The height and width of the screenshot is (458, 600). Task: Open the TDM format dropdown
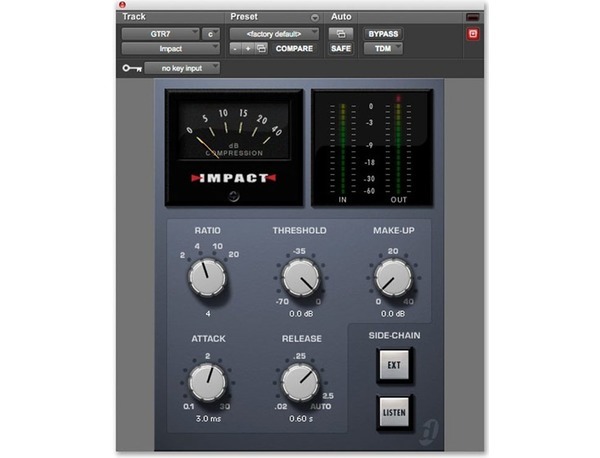tap(383, 49)
